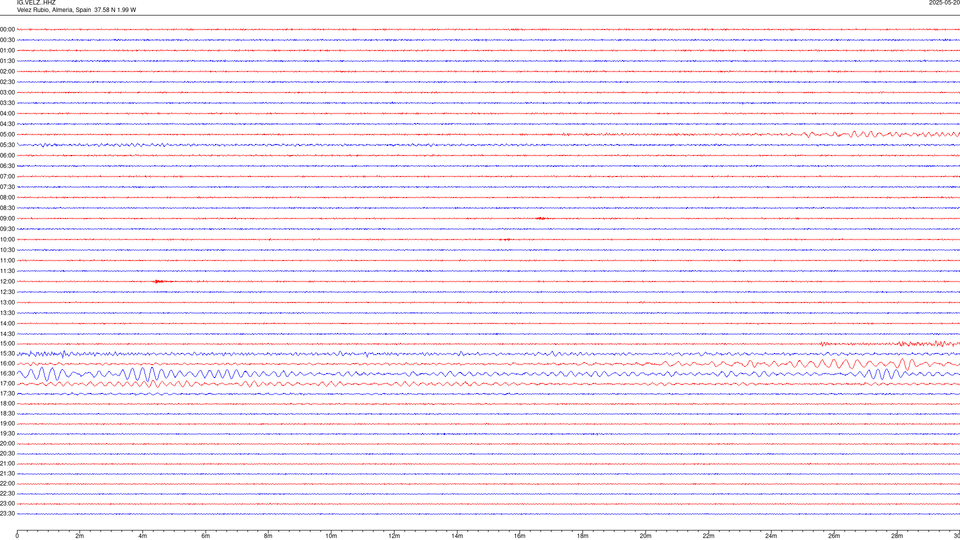
Task: Click the 08:30 time label
Action: (7, 208)
